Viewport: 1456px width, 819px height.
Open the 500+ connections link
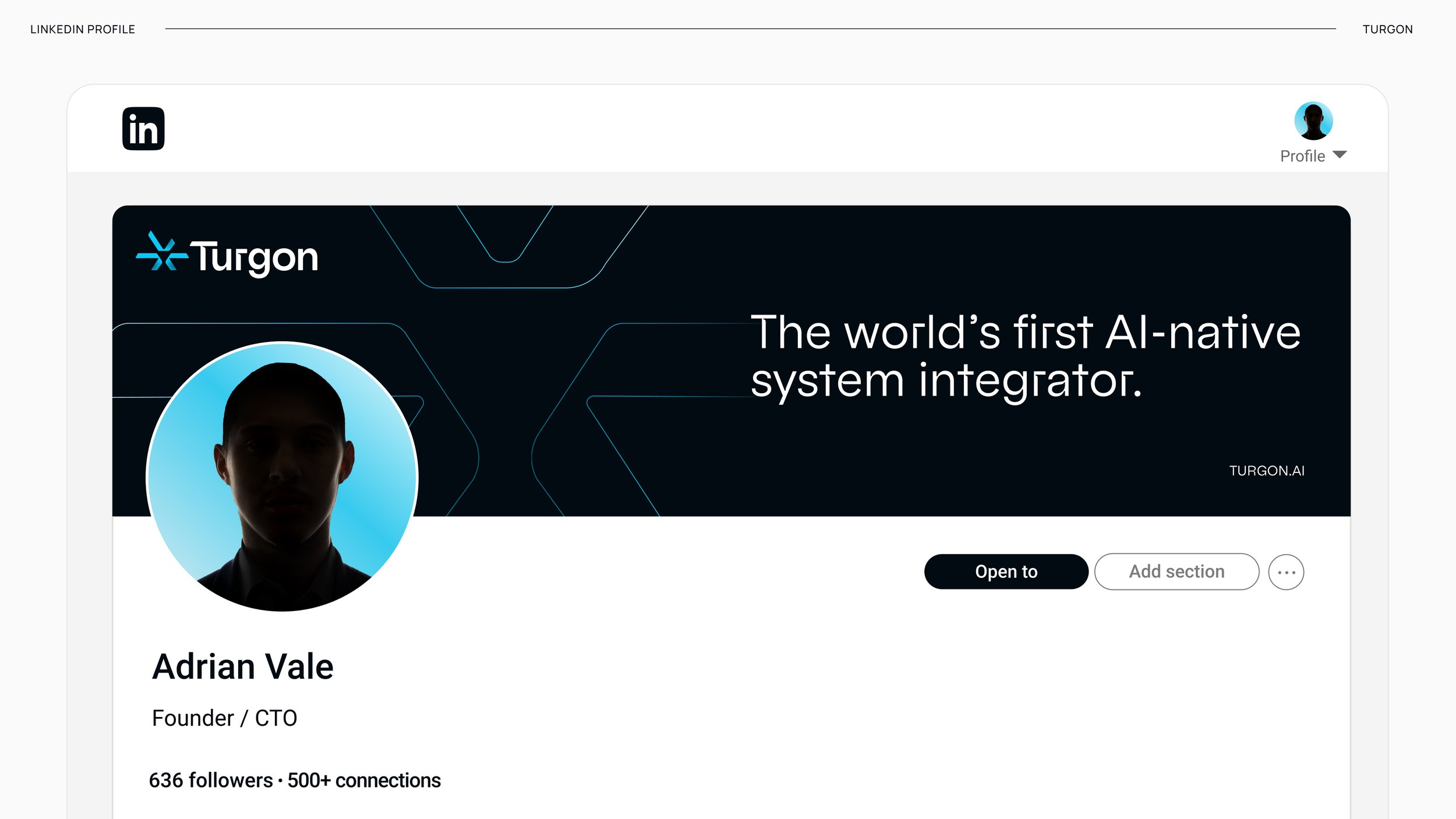364,781
